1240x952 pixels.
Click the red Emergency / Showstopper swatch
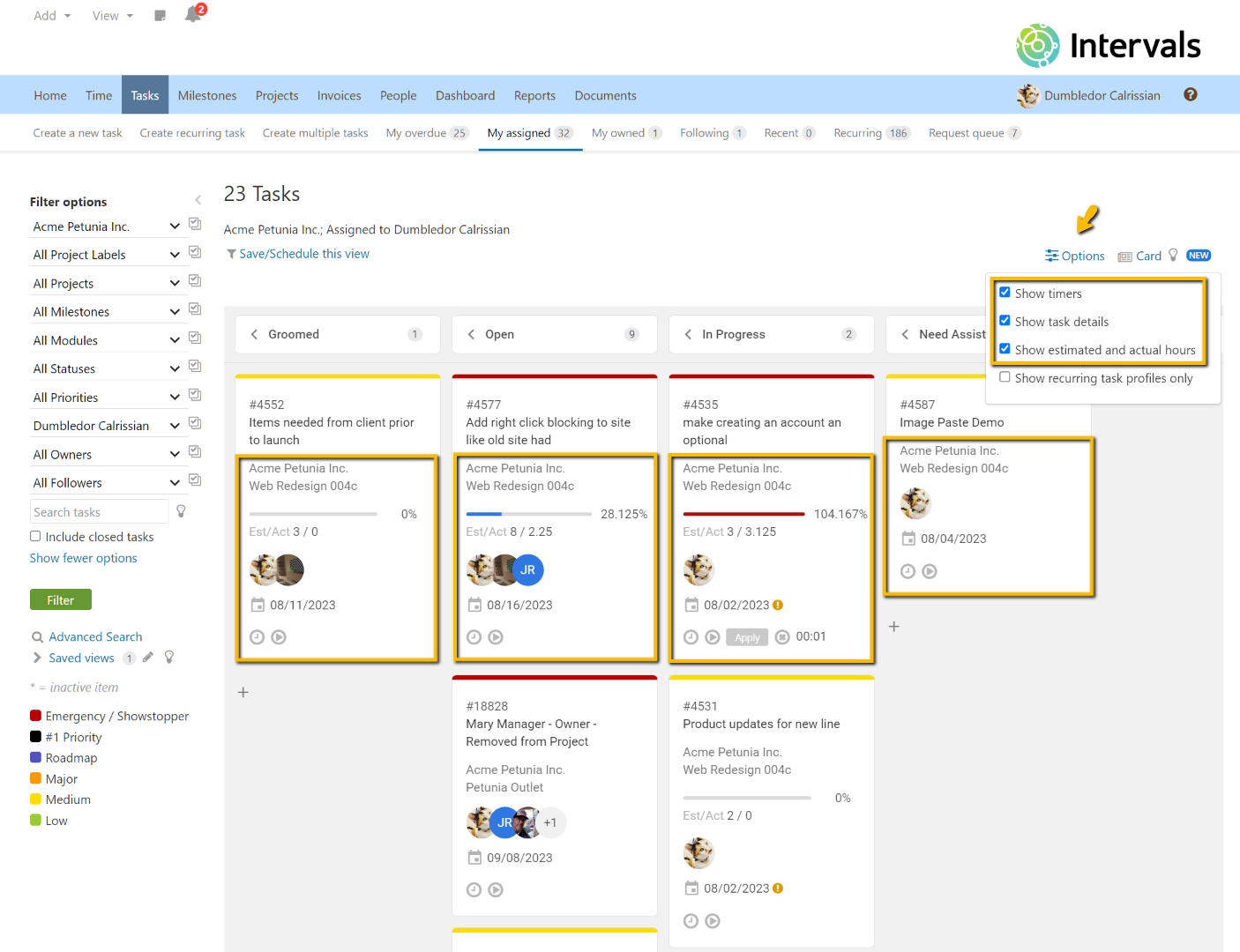coord(36,716)
